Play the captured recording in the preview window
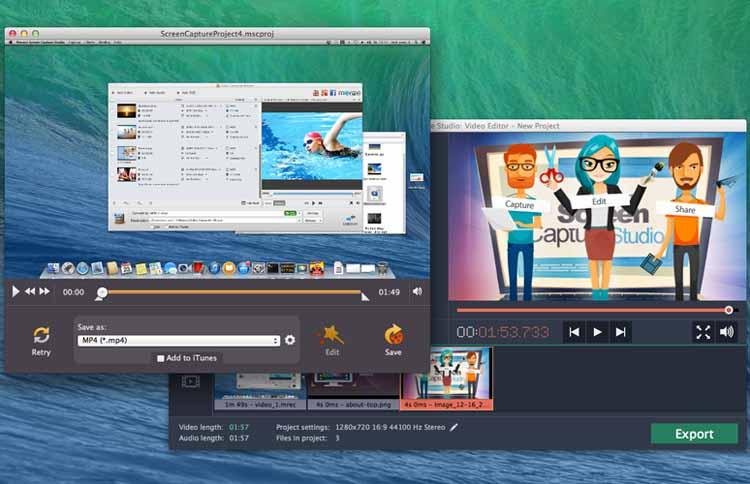The width and height of the screenshot is (750, 484). tap(15, 291)
